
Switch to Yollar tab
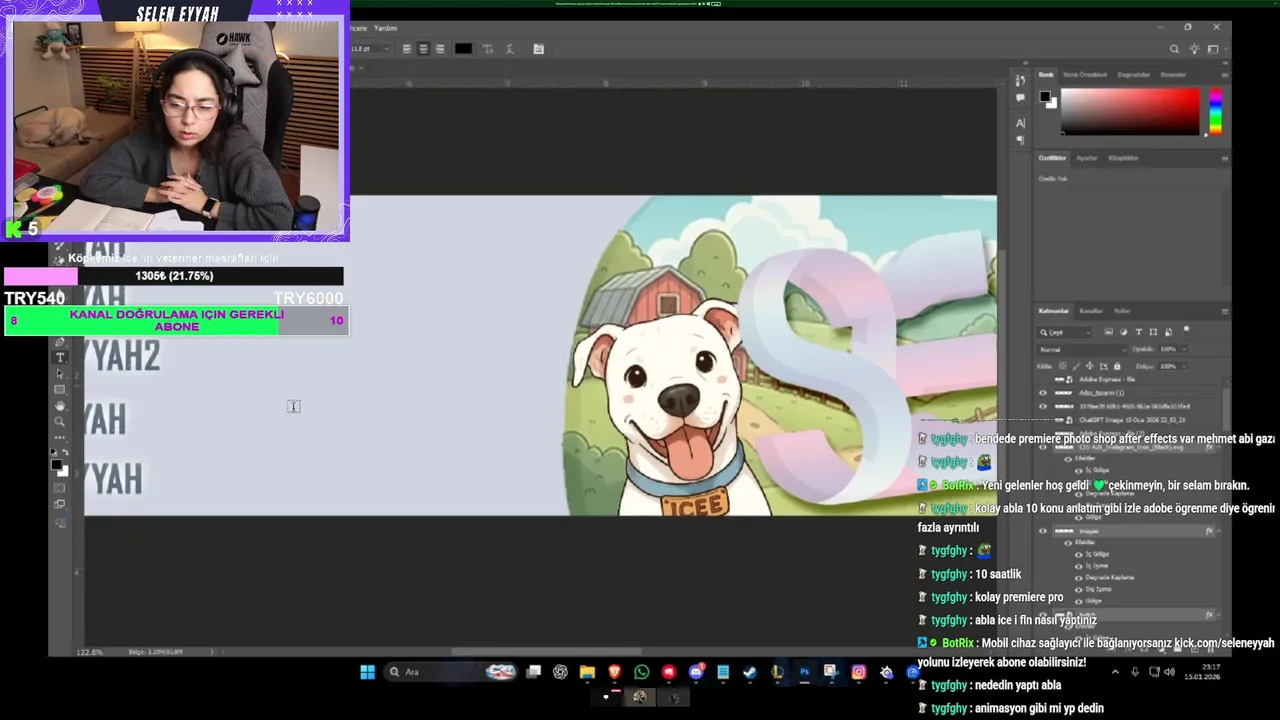[x=1122, y=311]
